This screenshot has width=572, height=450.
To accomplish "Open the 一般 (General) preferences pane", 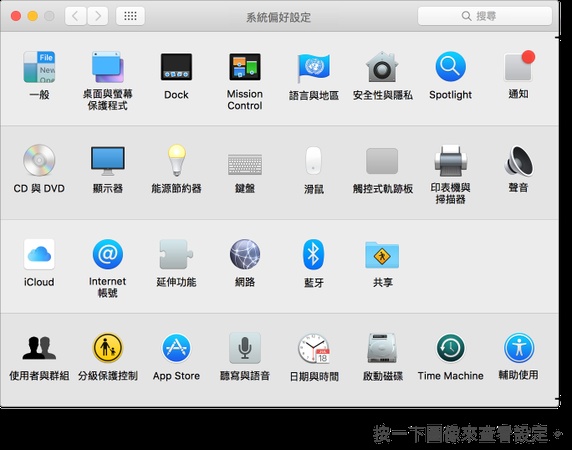I will point(39,67).
